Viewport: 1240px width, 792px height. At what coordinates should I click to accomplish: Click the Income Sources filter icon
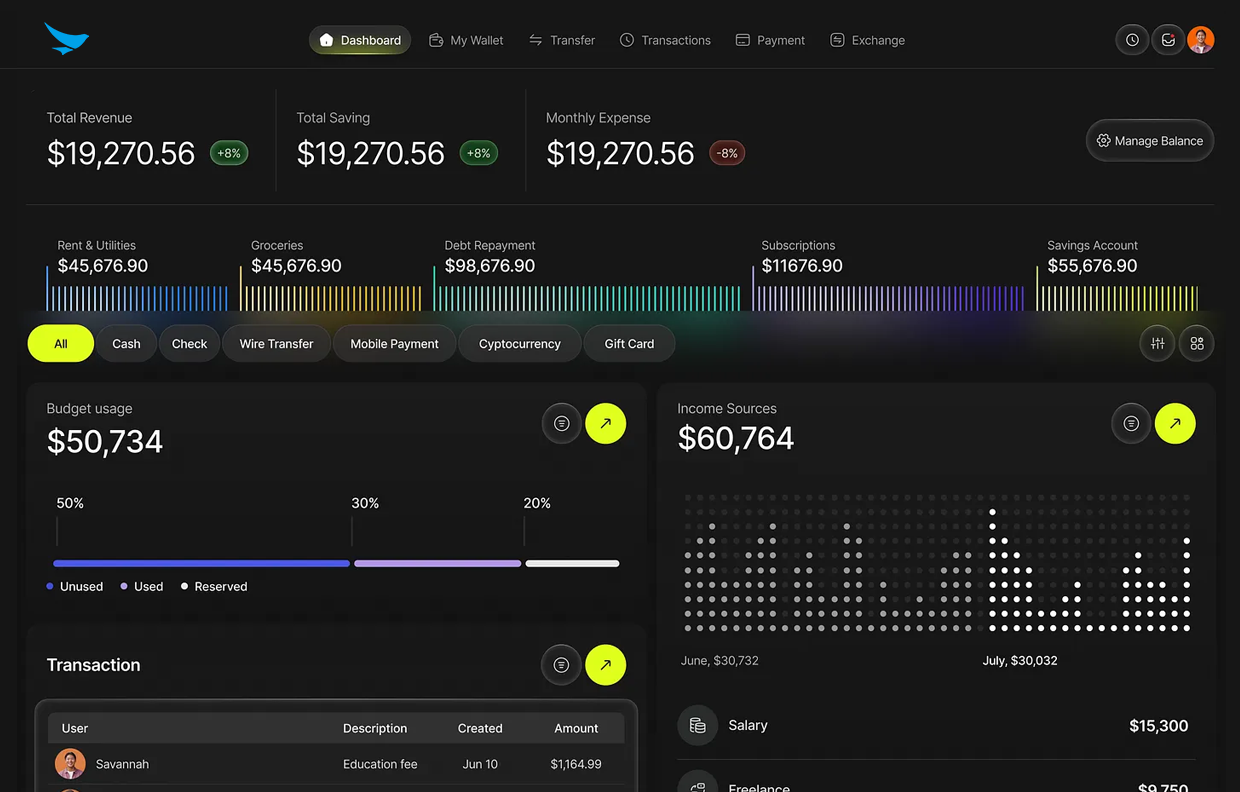(x=1131, y=424)
